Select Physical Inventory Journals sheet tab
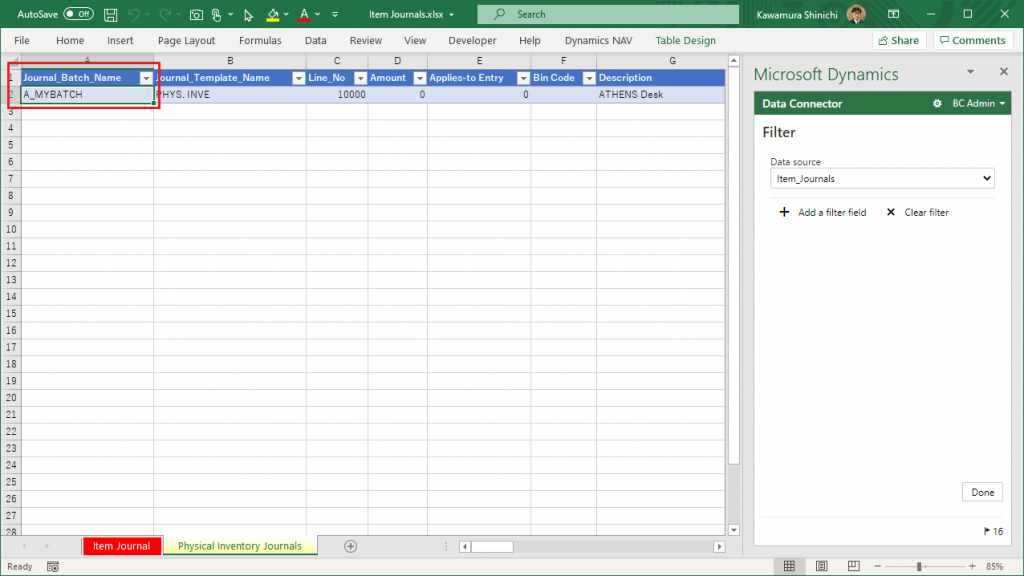Image resolution: width=1024 pixels, height=576 pixels. [x=240, y=546]
